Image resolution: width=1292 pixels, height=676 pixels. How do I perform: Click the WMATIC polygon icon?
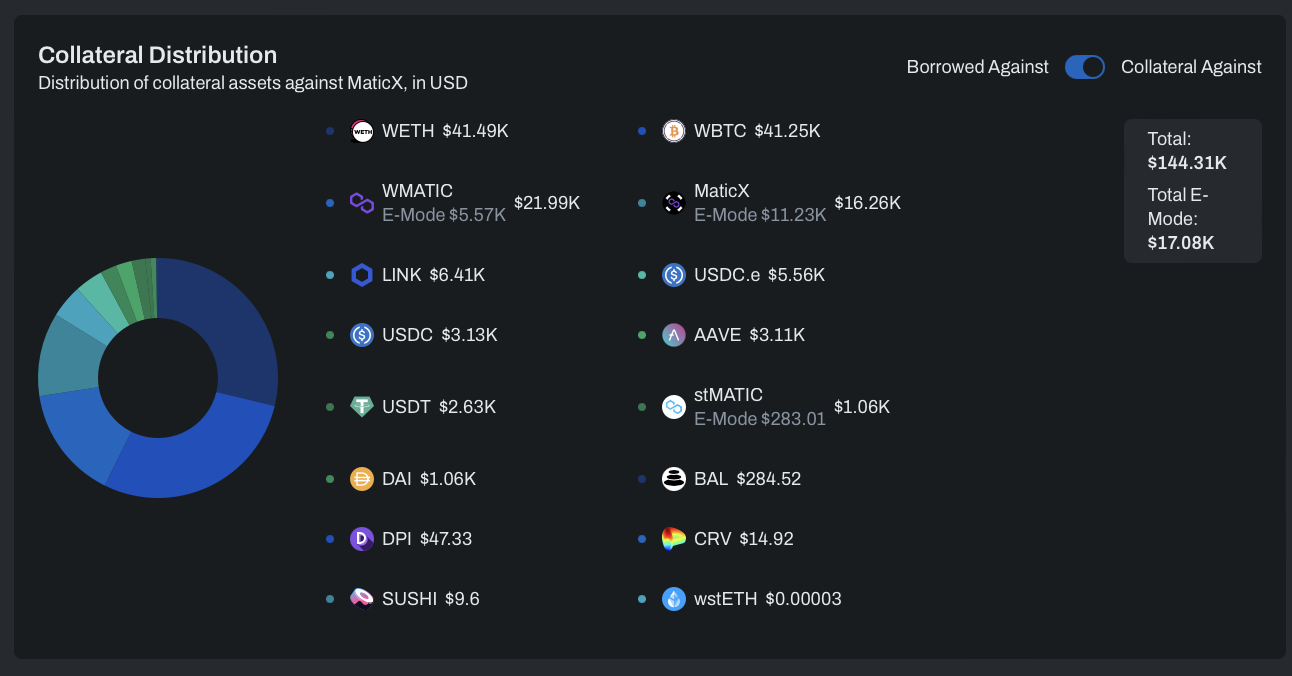tap(362, 203)
